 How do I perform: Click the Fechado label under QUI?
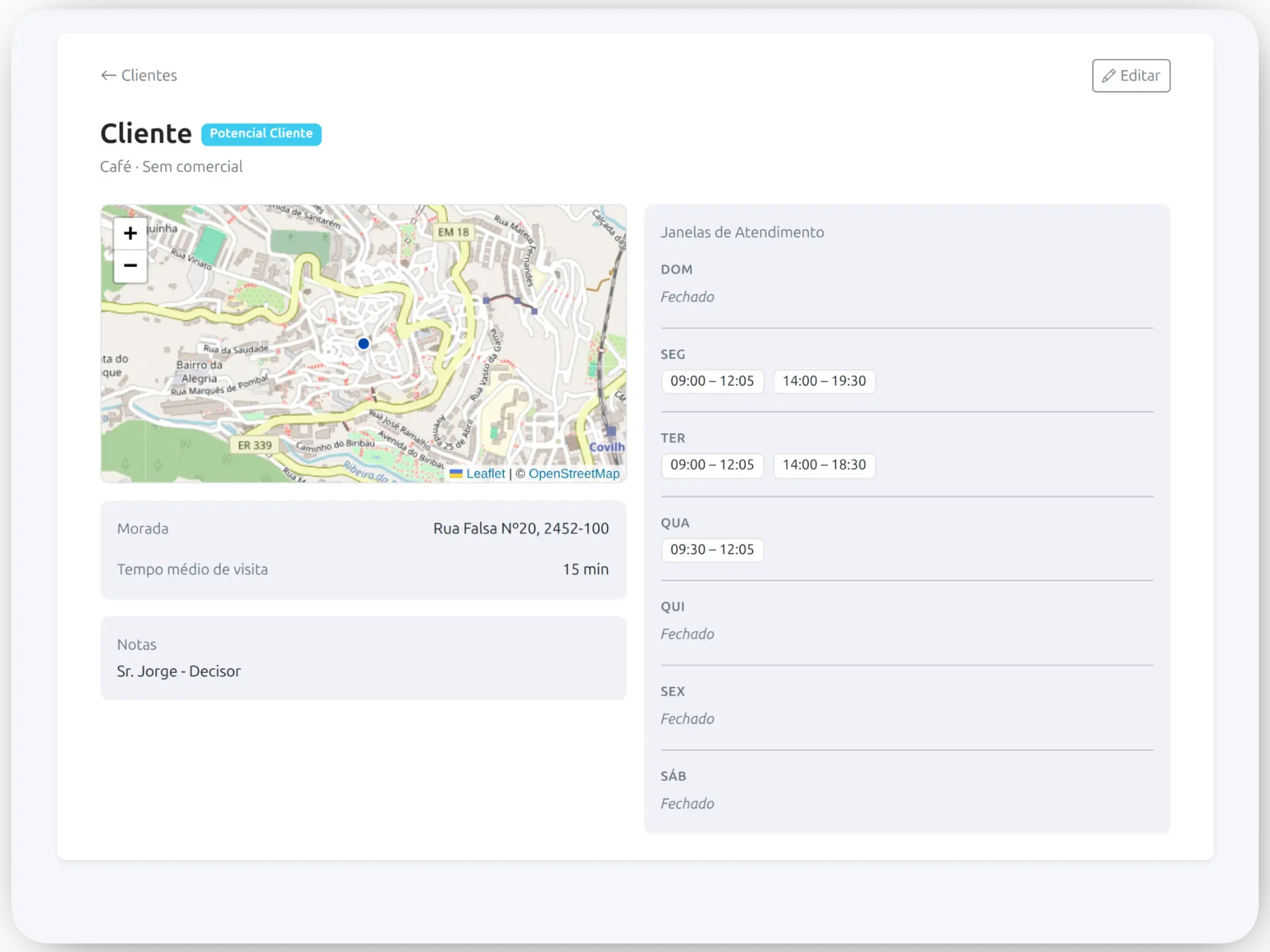687,634
